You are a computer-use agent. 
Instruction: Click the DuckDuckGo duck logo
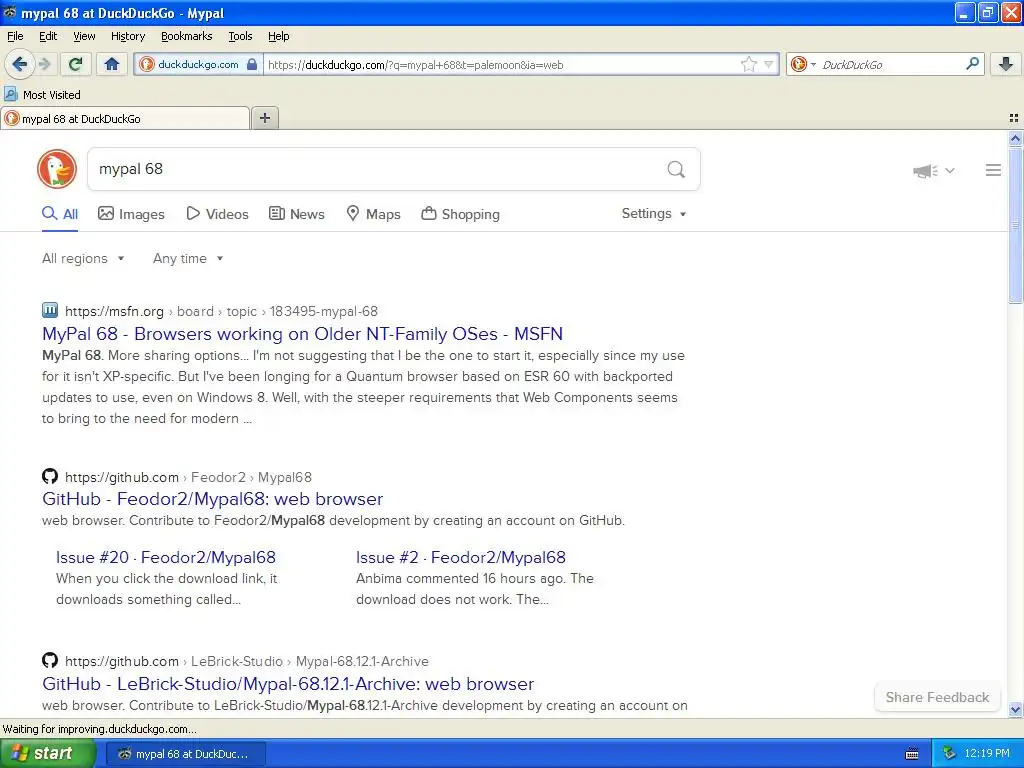pos(57,169)
